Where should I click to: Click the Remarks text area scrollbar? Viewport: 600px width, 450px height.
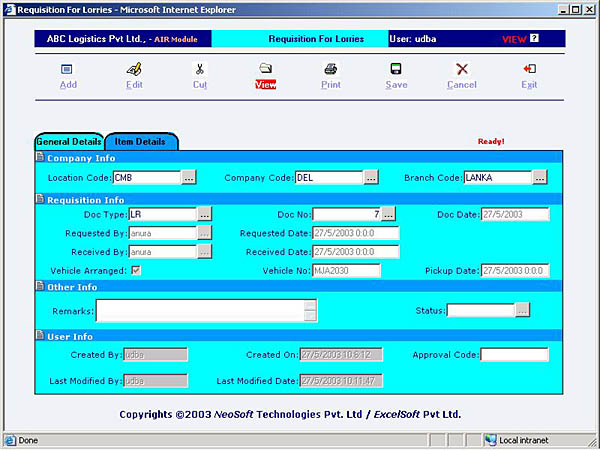click(310, 311)
